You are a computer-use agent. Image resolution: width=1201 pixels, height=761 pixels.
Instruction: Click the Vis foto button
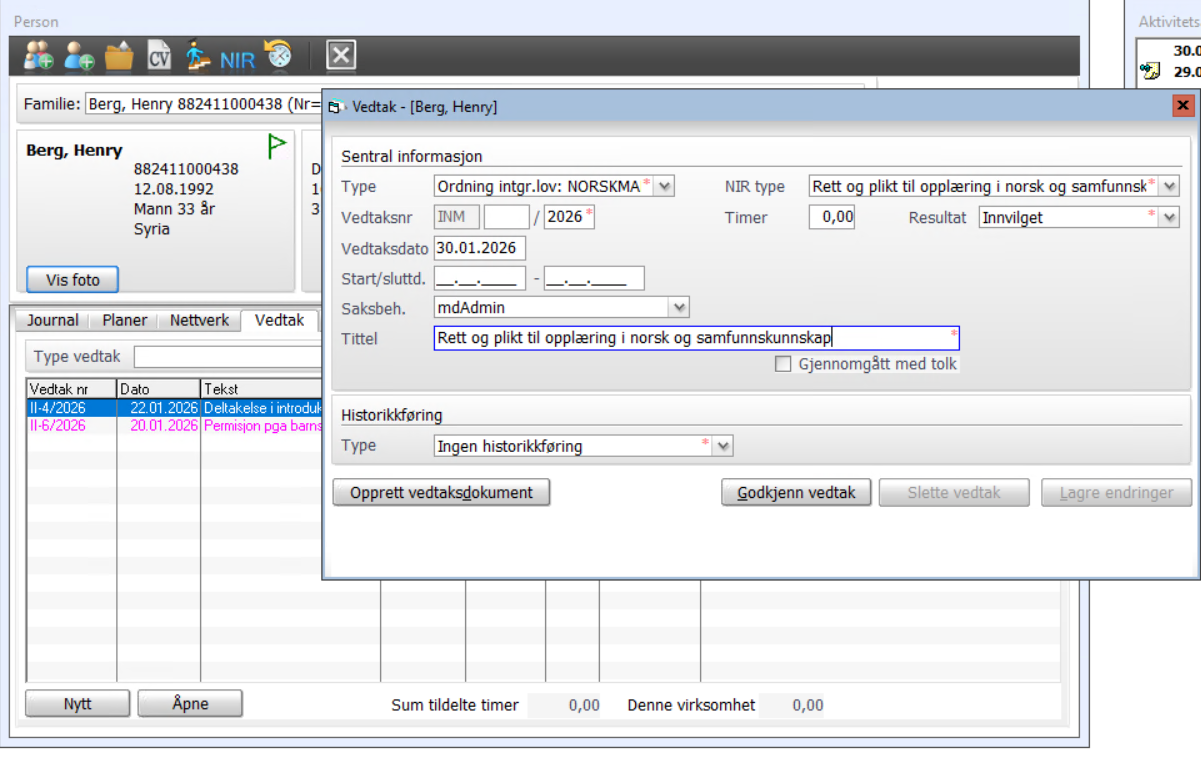(73, 280)
